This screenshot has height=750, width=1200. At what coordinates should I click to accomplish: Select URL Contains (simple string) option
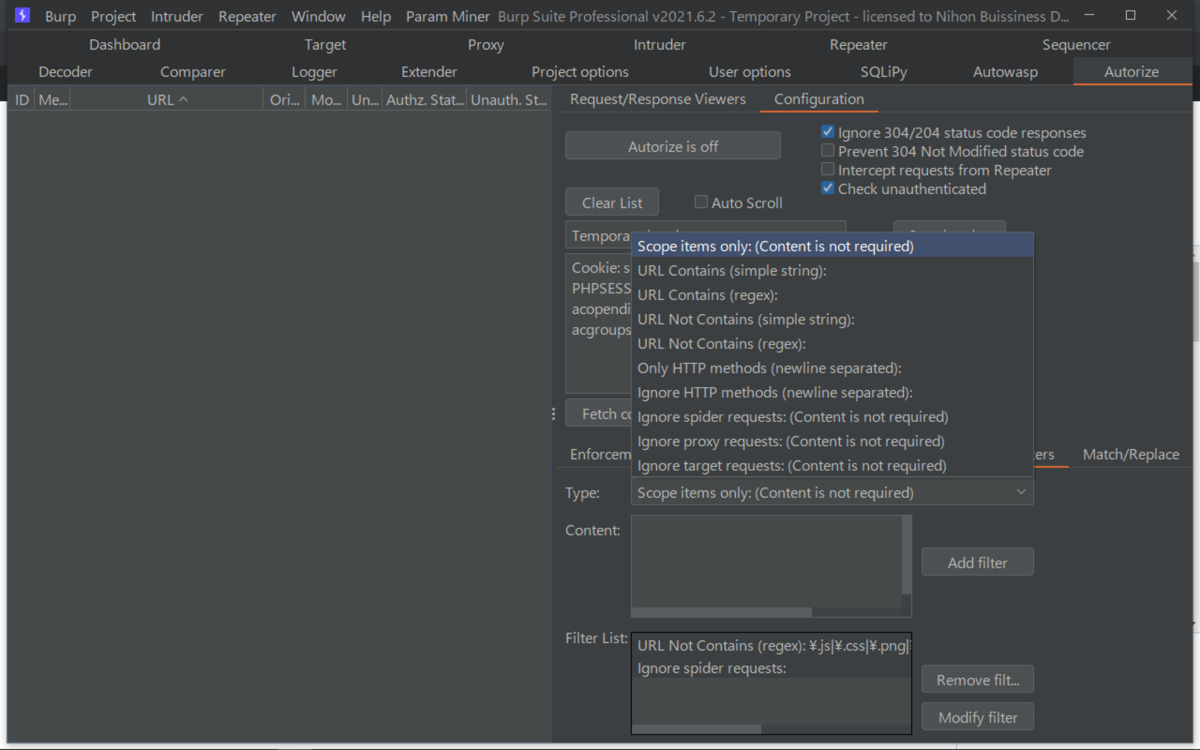coord(832,270)
